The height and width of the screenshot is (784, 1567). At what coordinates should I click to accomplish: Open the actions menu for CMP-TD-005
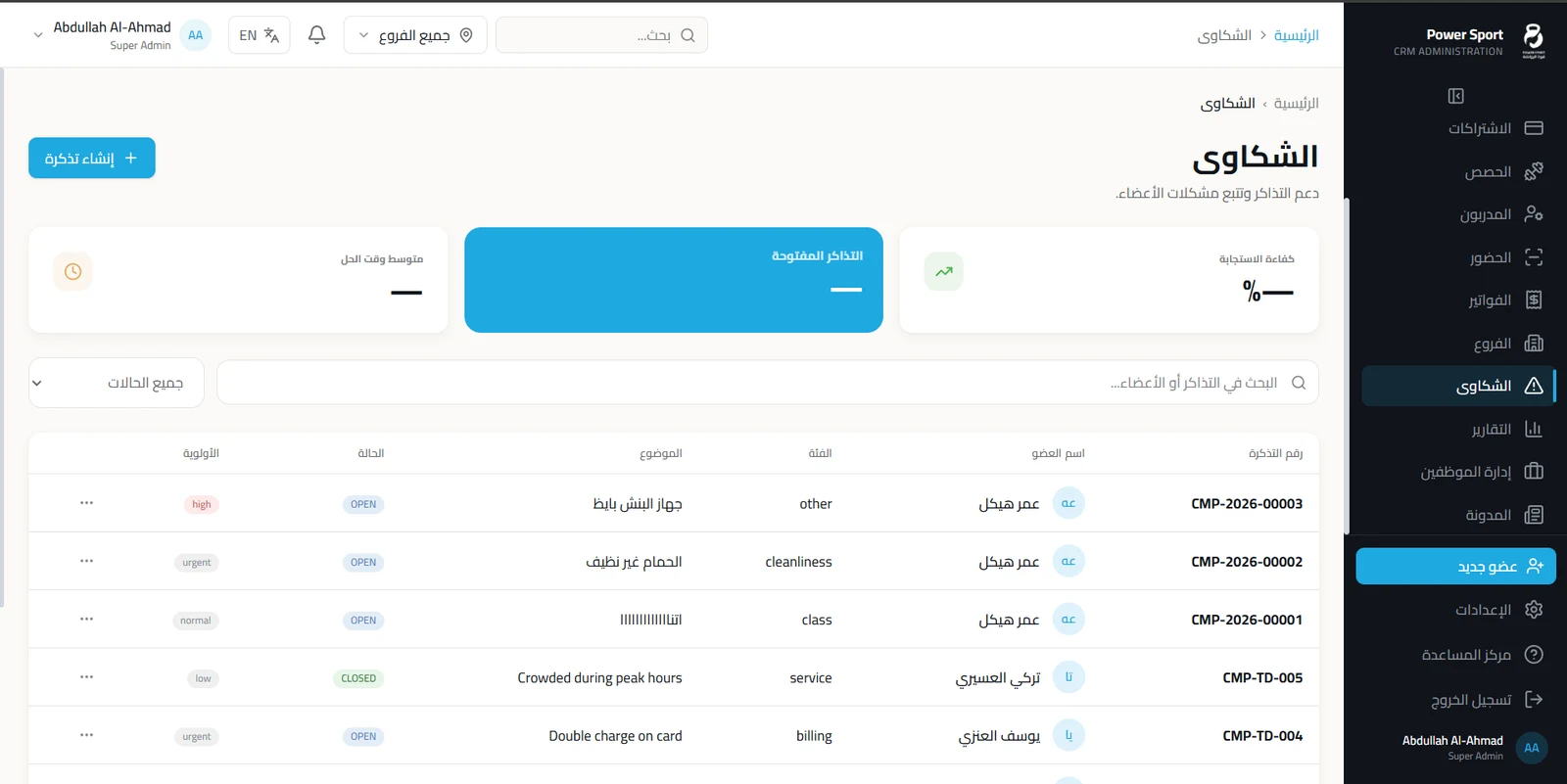(86, 676)
